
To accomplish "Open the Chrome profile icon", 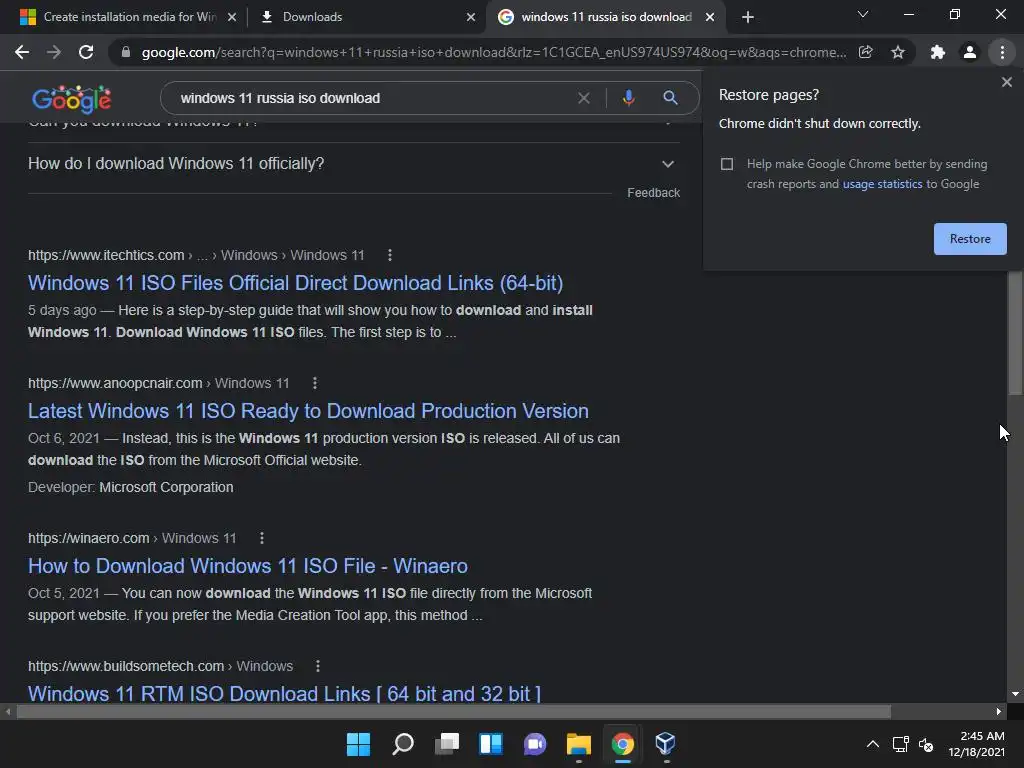I will pos(970,52).
